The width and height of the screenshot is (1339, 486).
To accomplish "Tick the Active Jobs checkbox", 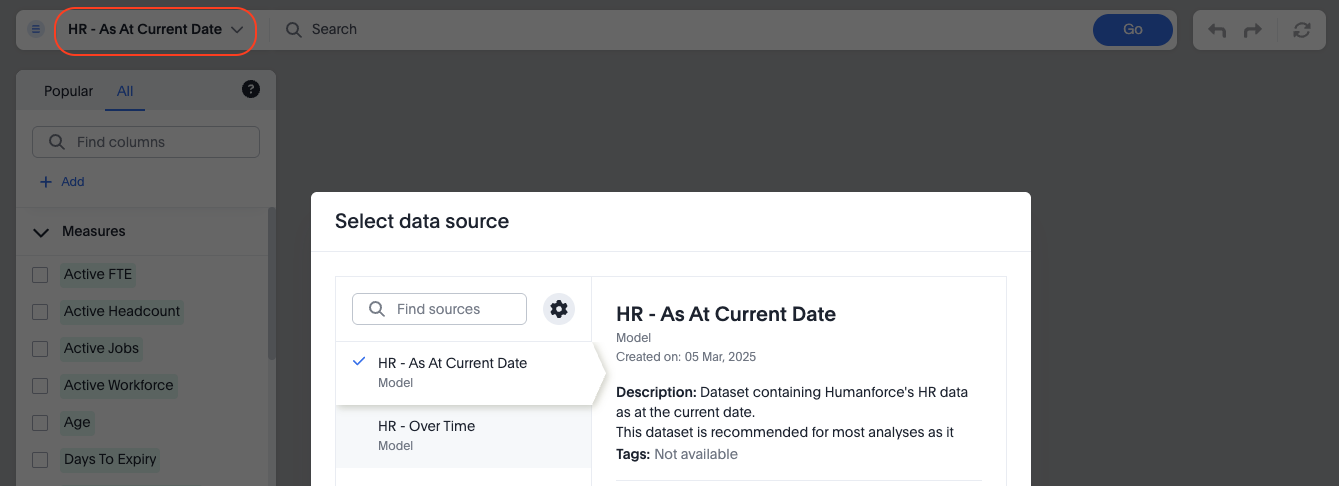I will click(40, 349).
